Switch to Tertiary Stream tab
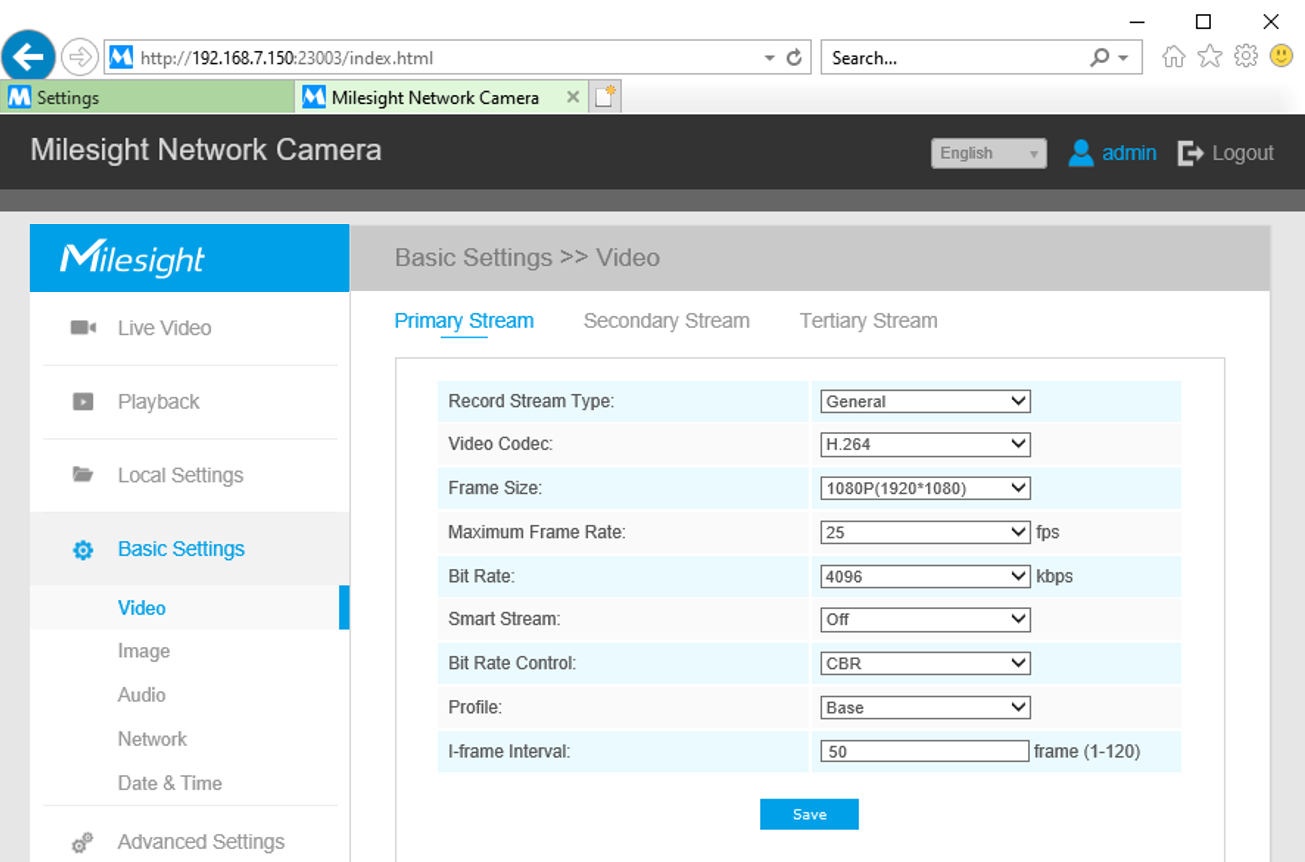 [869, 321]
